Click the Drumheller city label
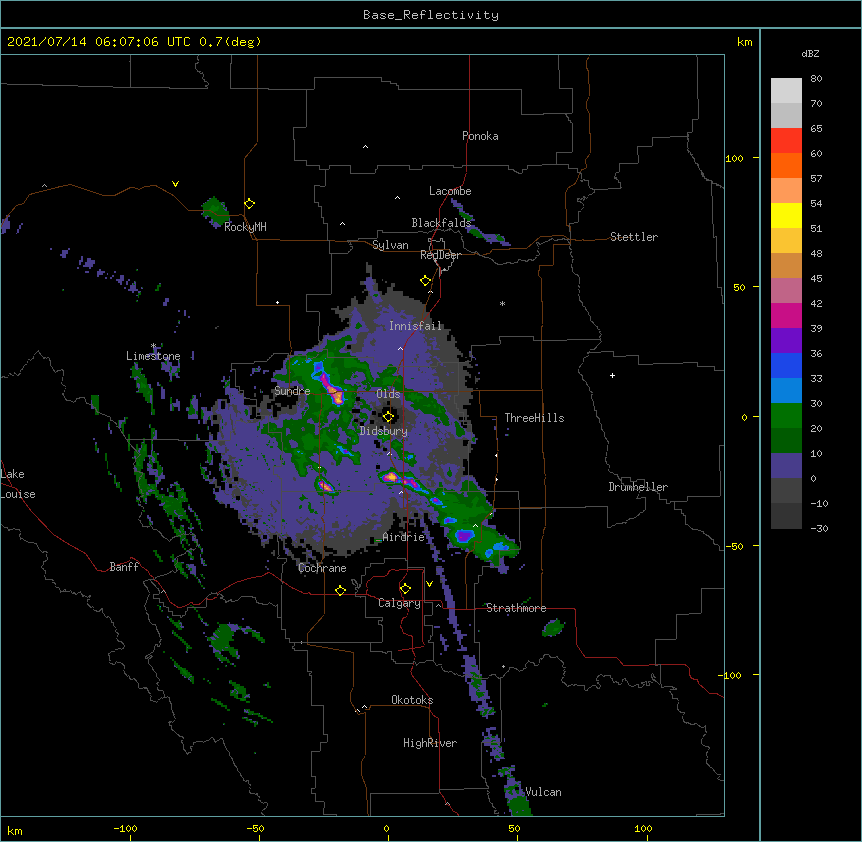 coord(638,487)
